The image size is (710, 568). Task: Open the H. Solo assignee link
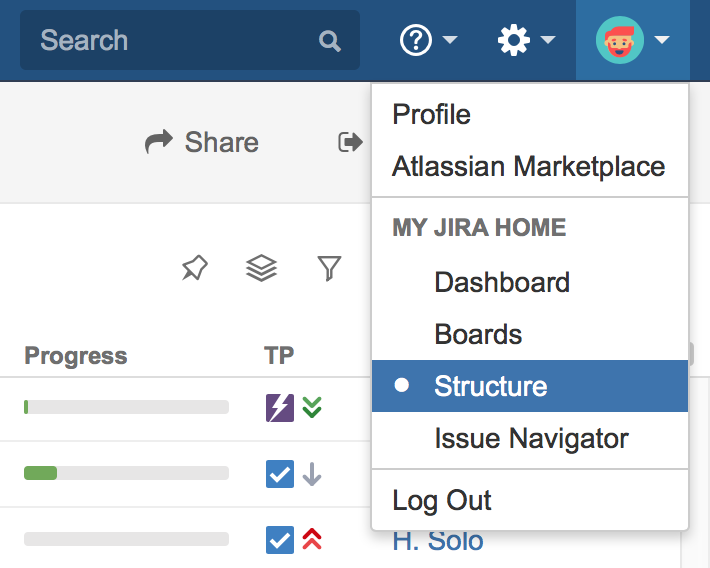point(438,541)
